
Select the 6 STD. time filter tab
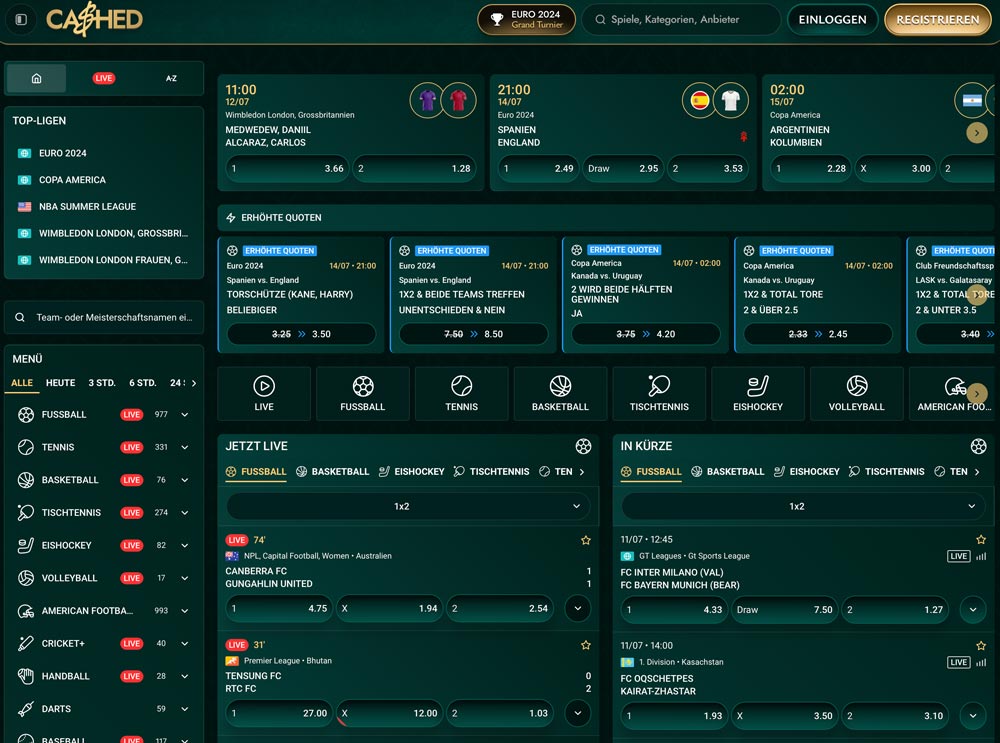click(142, 383)
